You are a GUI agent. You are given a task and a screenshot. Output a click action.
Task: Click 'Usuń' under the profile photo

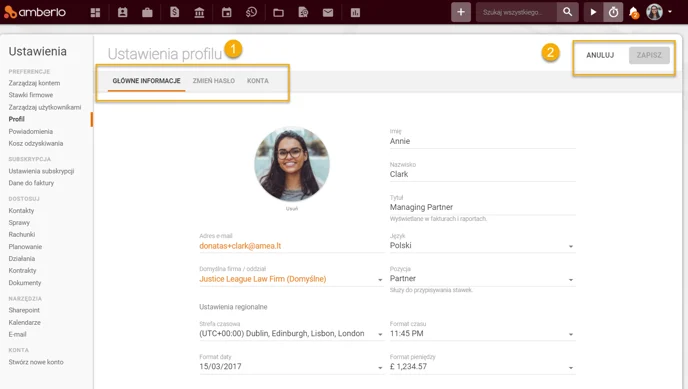point(292,209)
